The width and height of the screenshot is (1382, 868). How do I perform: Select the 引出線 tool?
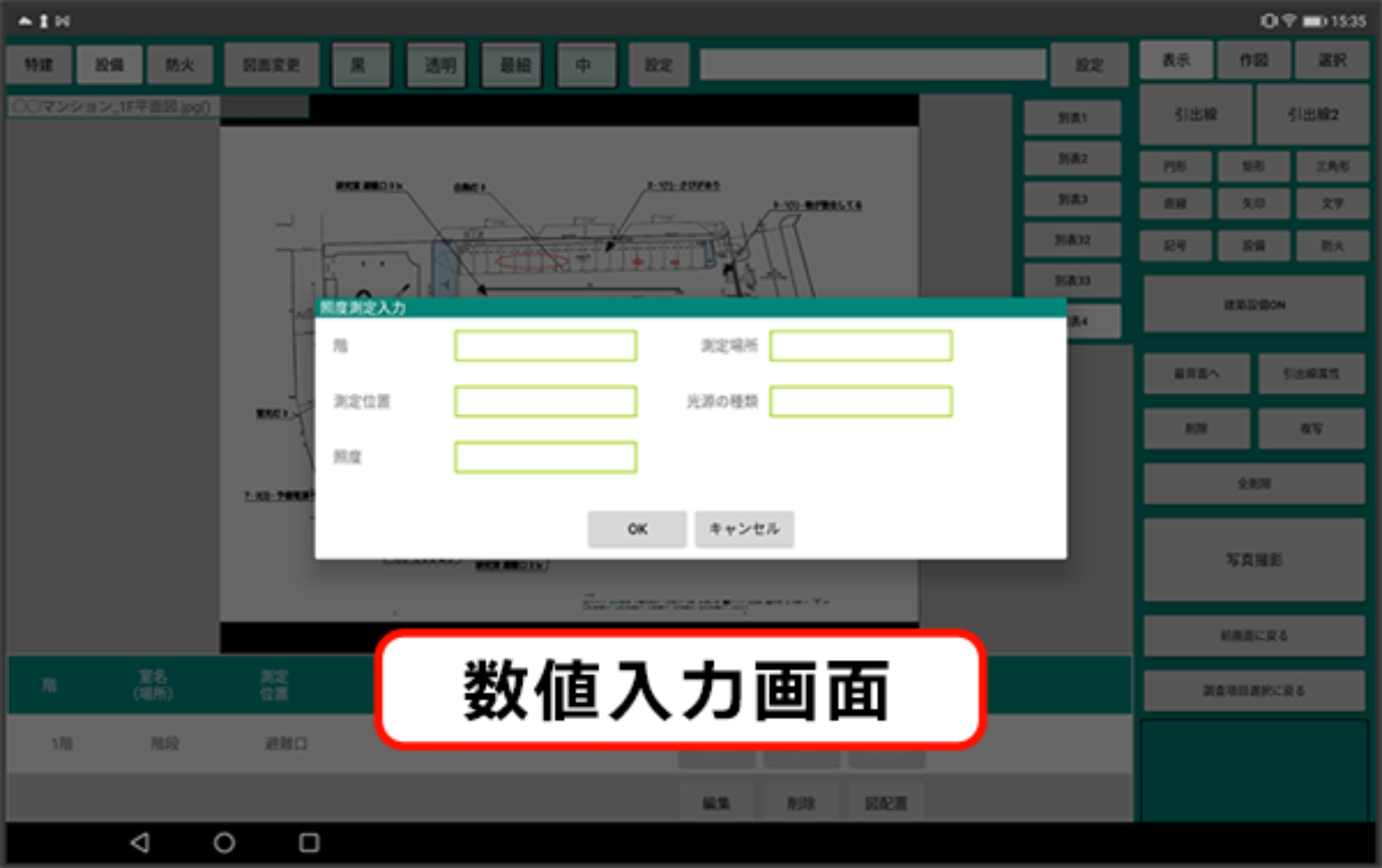[1196, 114]
